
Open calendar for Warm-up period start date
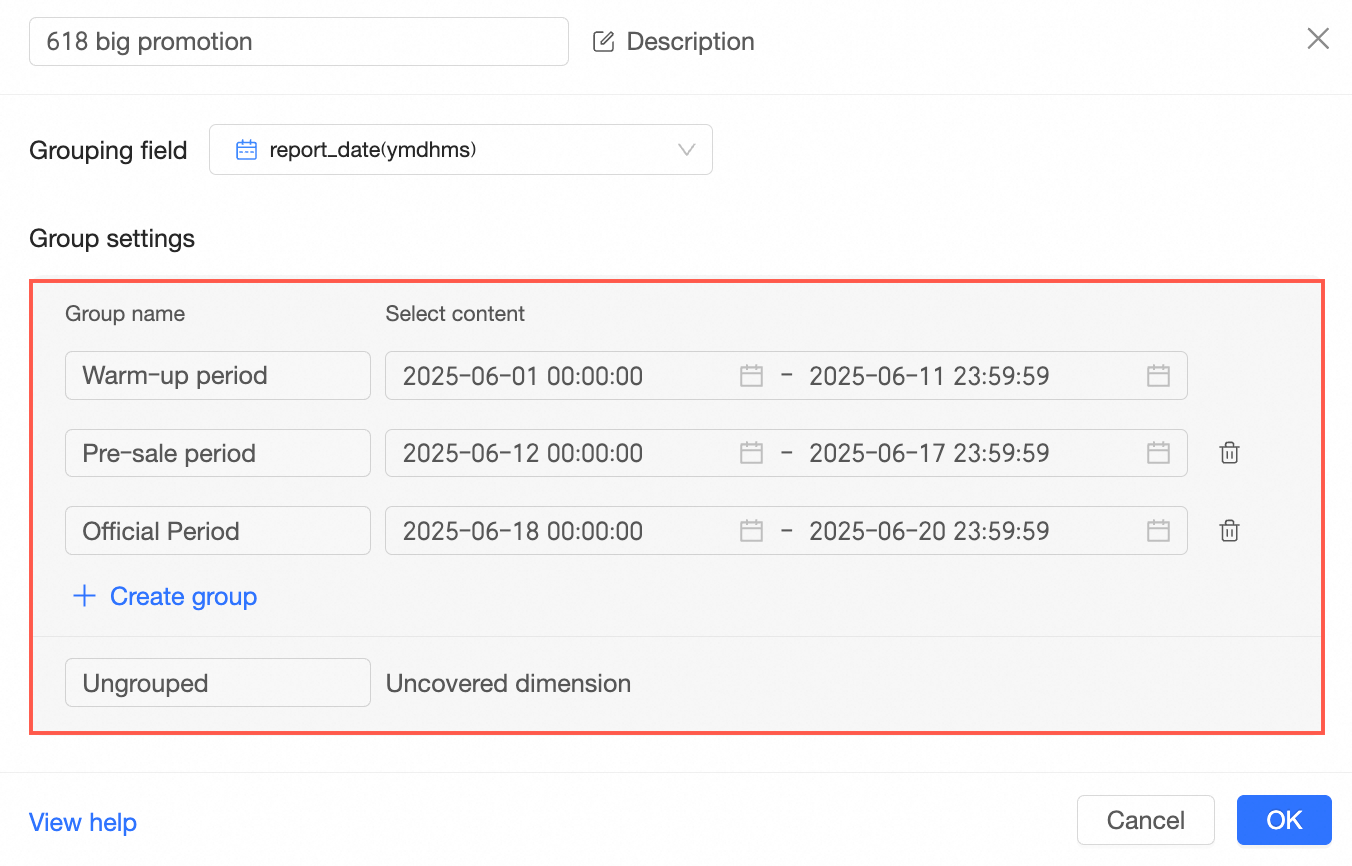(751, 376)
